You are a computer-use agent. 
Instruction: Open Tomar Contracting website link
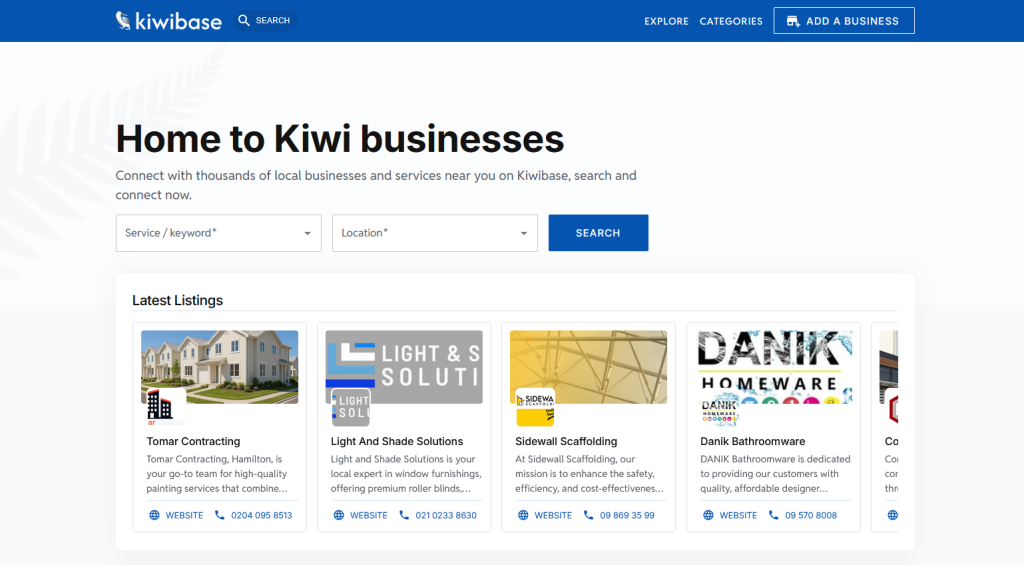tap(176, 515)
